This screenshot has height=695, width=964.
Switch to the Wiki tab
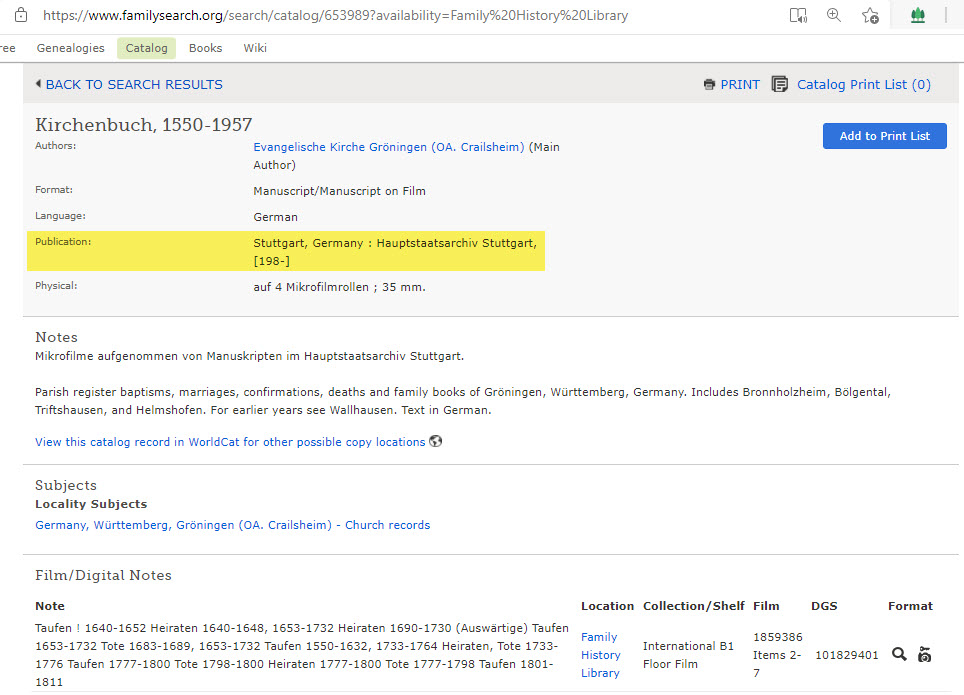click(255, 48)
